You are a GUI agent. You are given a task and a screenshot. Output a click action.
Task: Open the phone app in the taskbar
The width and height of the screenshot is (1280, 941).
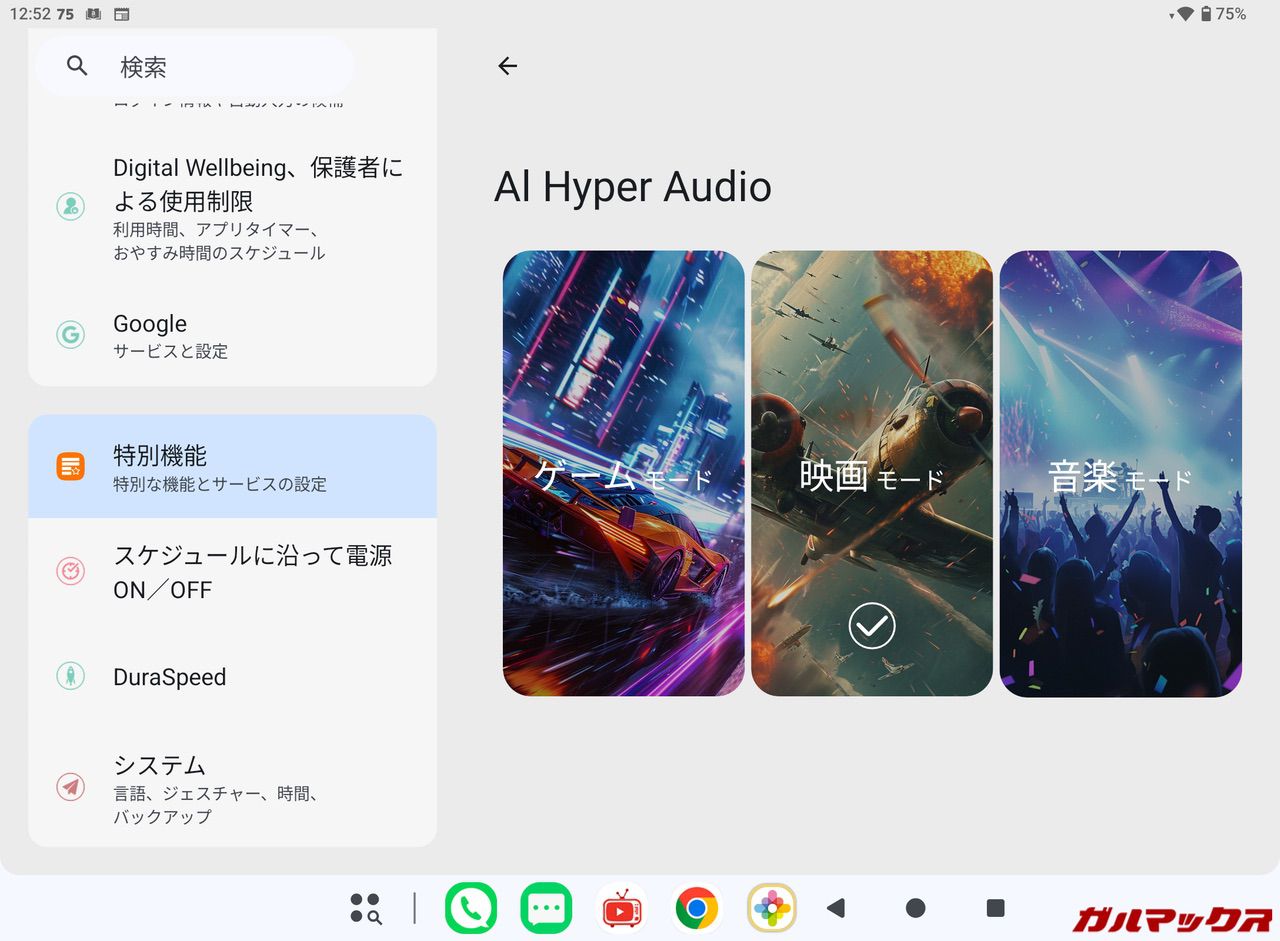coord(470,908)
